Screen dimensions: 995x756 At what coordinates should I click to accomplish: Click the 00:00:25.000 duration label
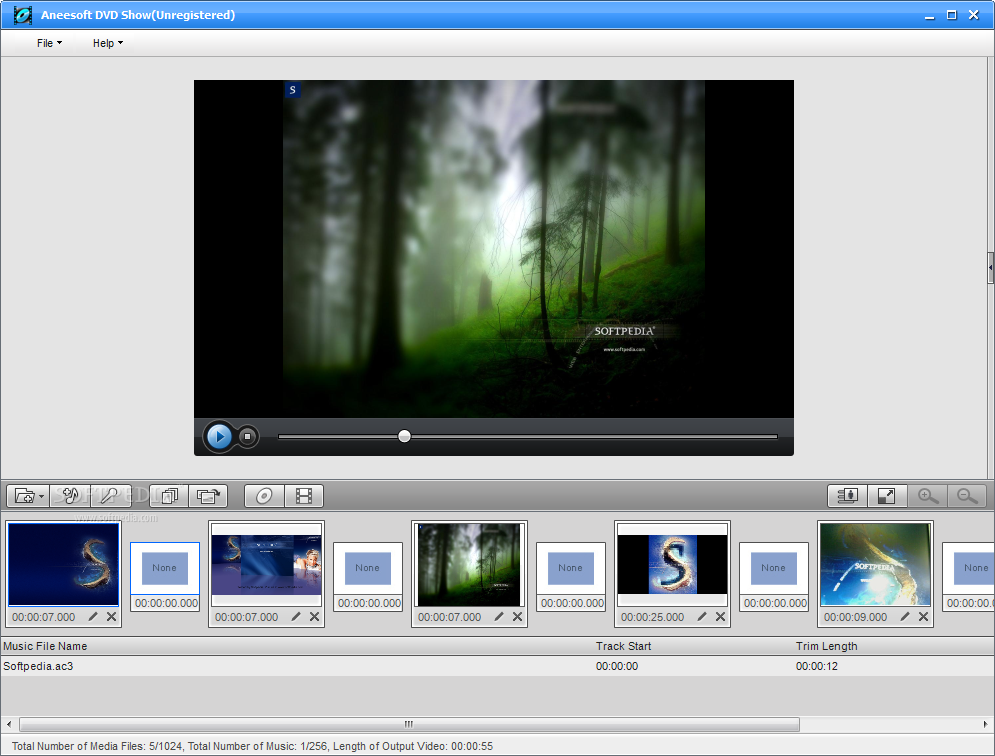click(x=652, y=617)
